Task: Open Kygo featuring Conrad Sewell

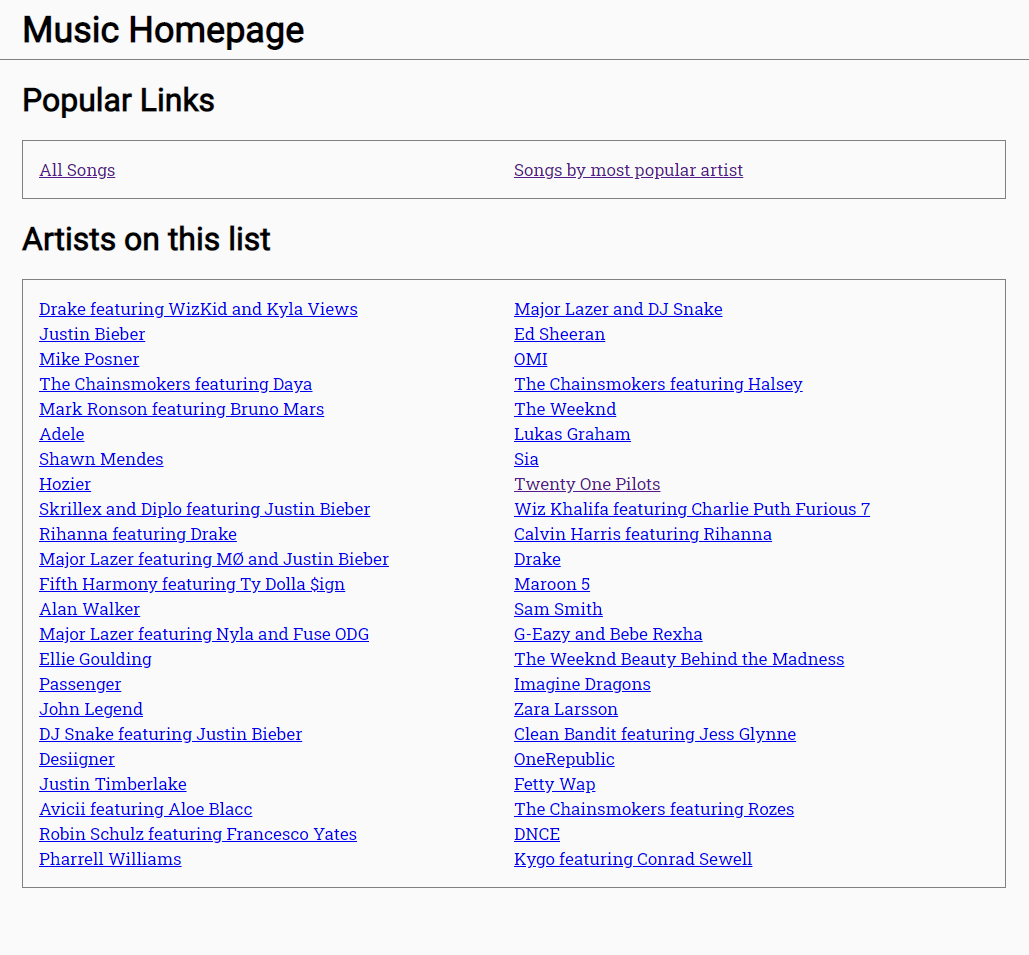Action: click(633, 858)
